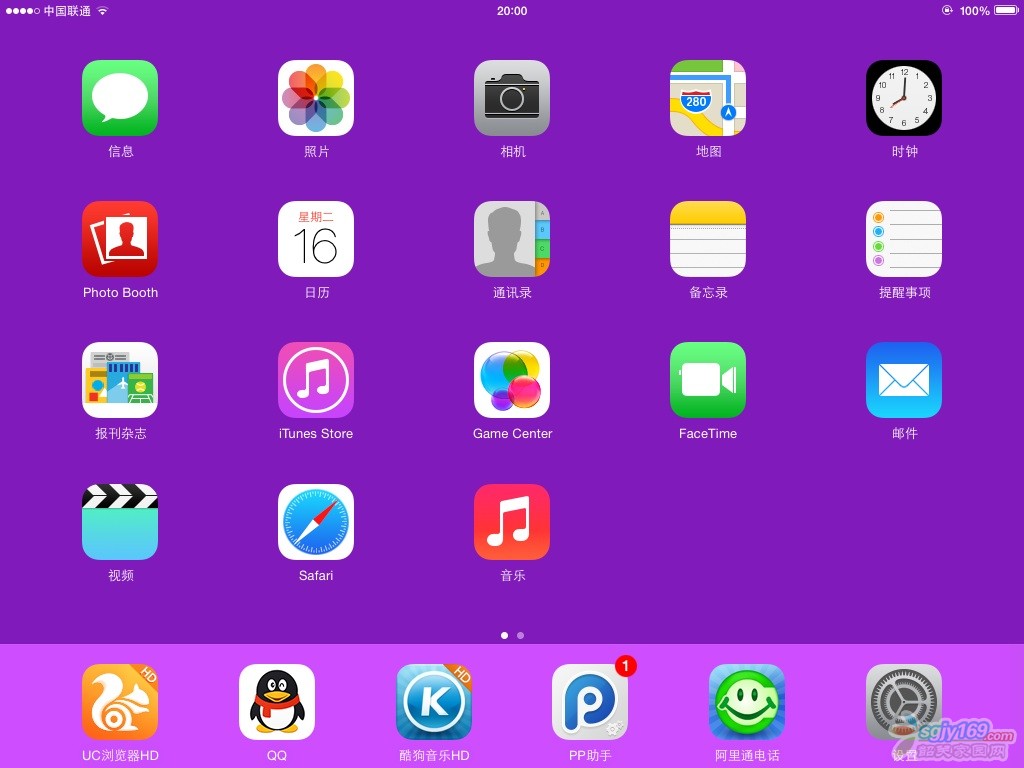Launch the Camera app (相机)
This screenshot has width=1024, height=768.
(x=512, y=98)
